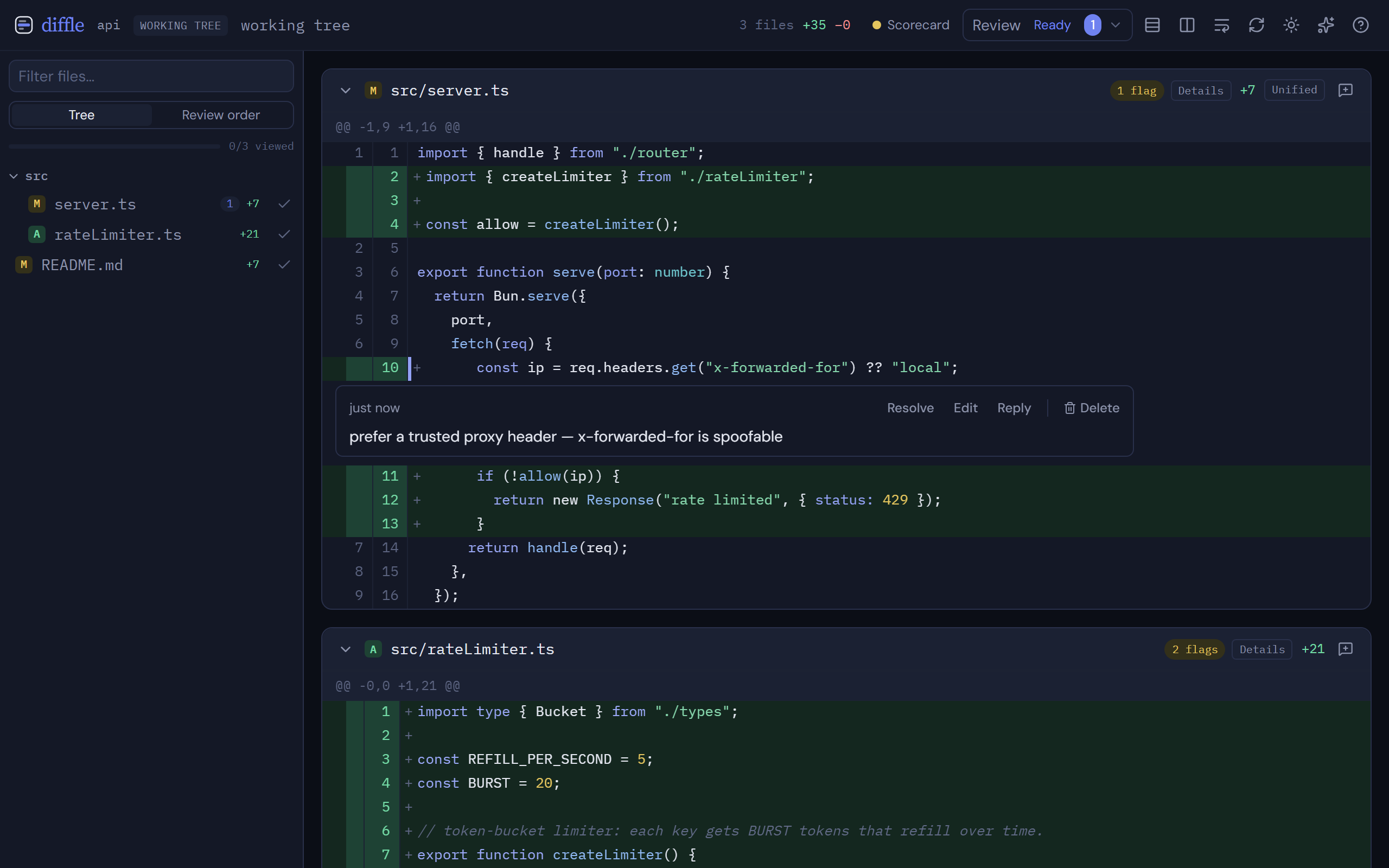Screen dimensions: 1389x868
Task: Edit the comment
Action: pos(965,407)
